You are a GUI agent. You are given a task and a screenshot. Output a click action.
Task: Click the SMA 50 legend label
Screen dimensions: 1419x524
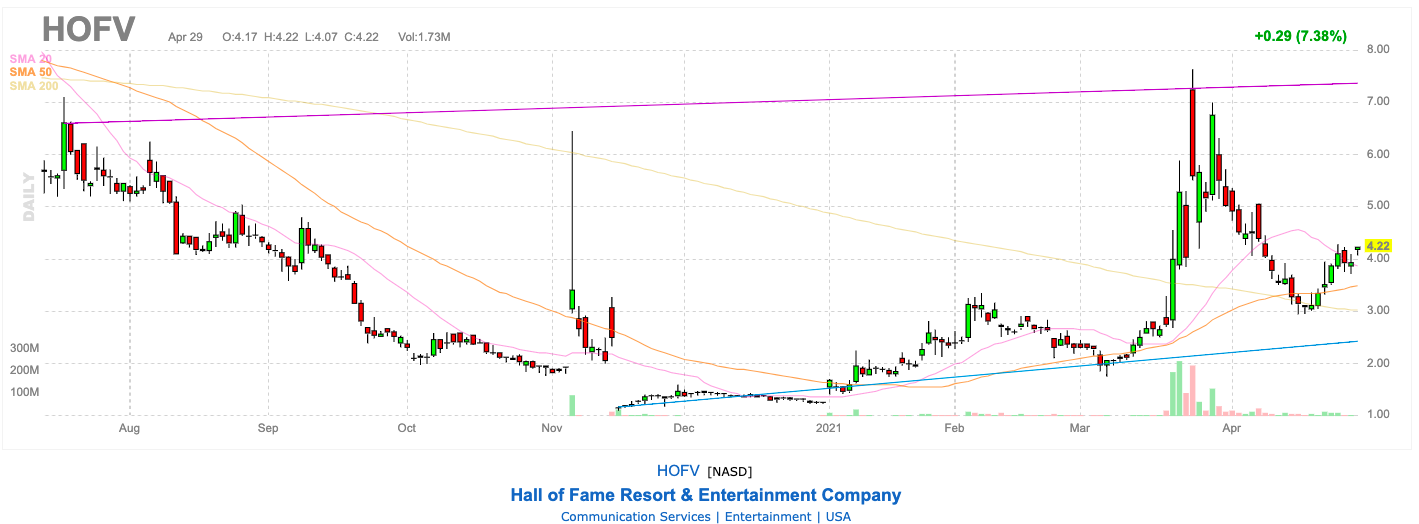click(30, 72)
